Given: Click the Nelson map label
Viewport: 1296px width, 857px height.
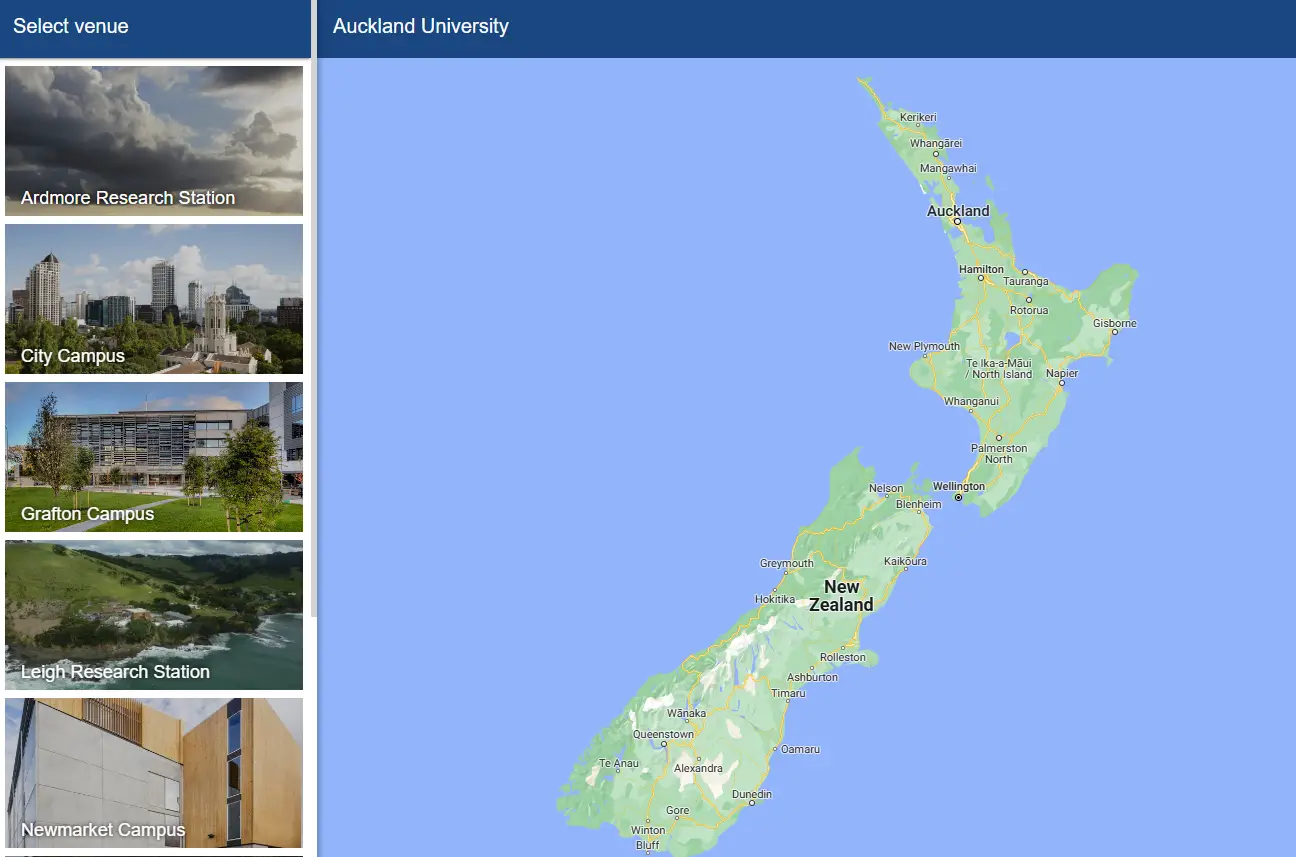Looking at the screenshot, I should tap(886, 490).
